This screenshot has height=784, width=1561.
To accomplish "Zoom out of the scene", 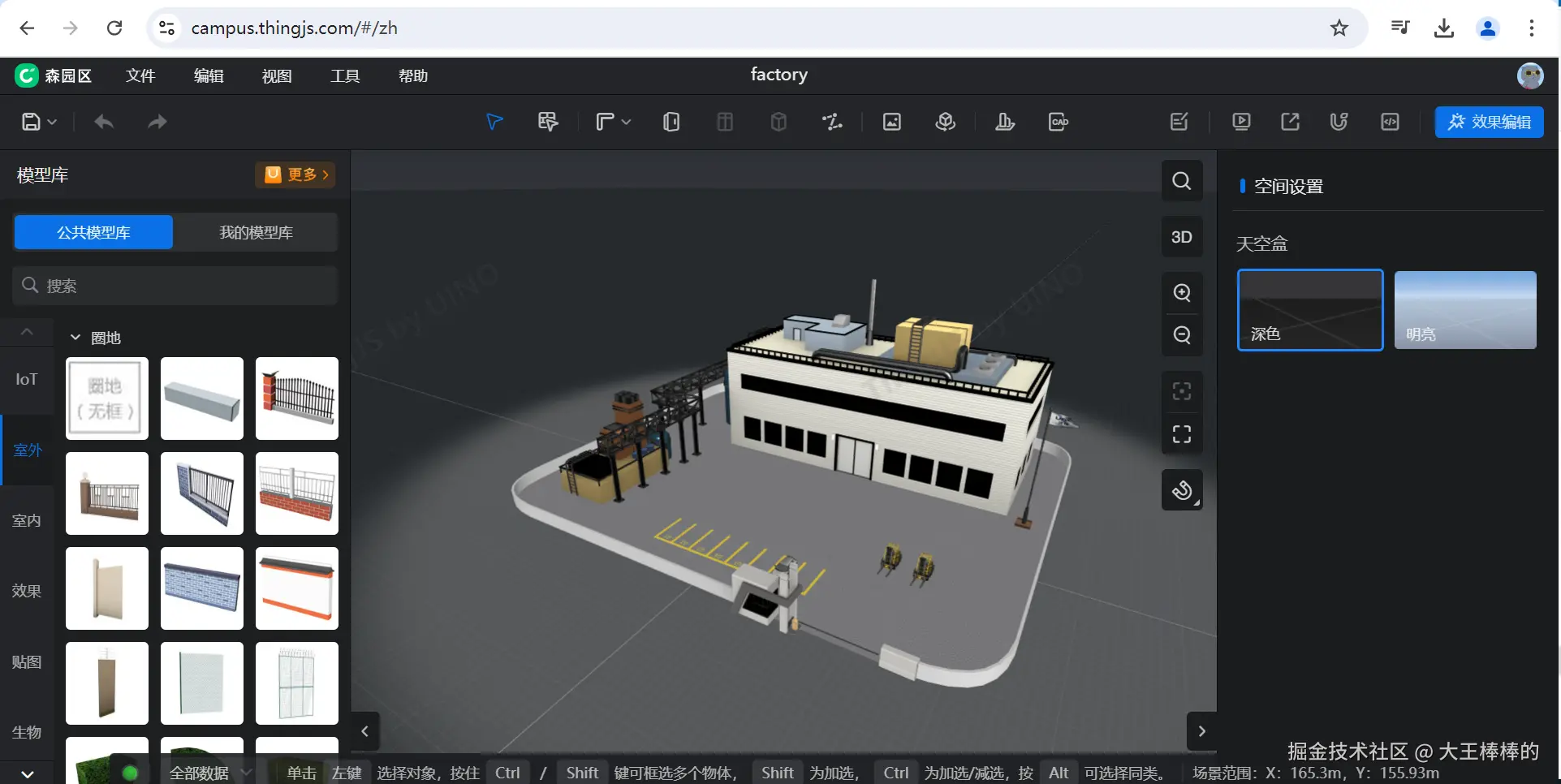I will 1182,334.
